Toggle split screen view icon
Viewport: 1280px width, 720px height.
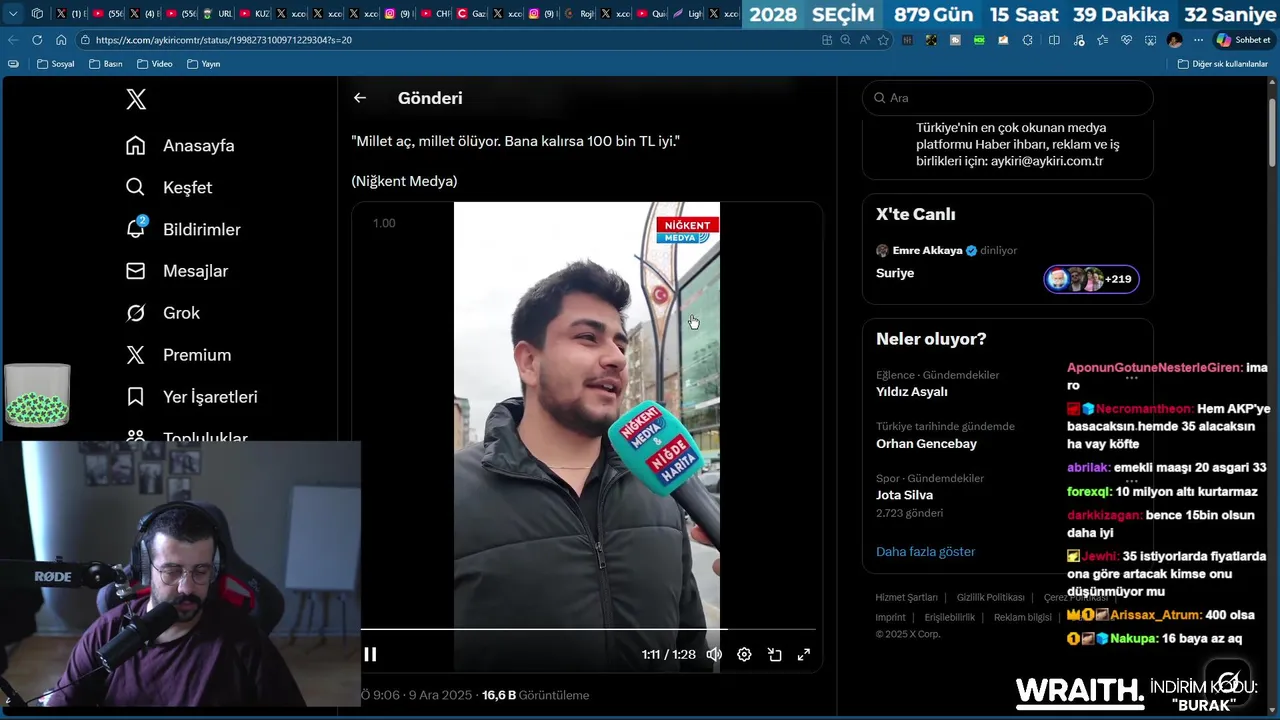[1054, 40]
